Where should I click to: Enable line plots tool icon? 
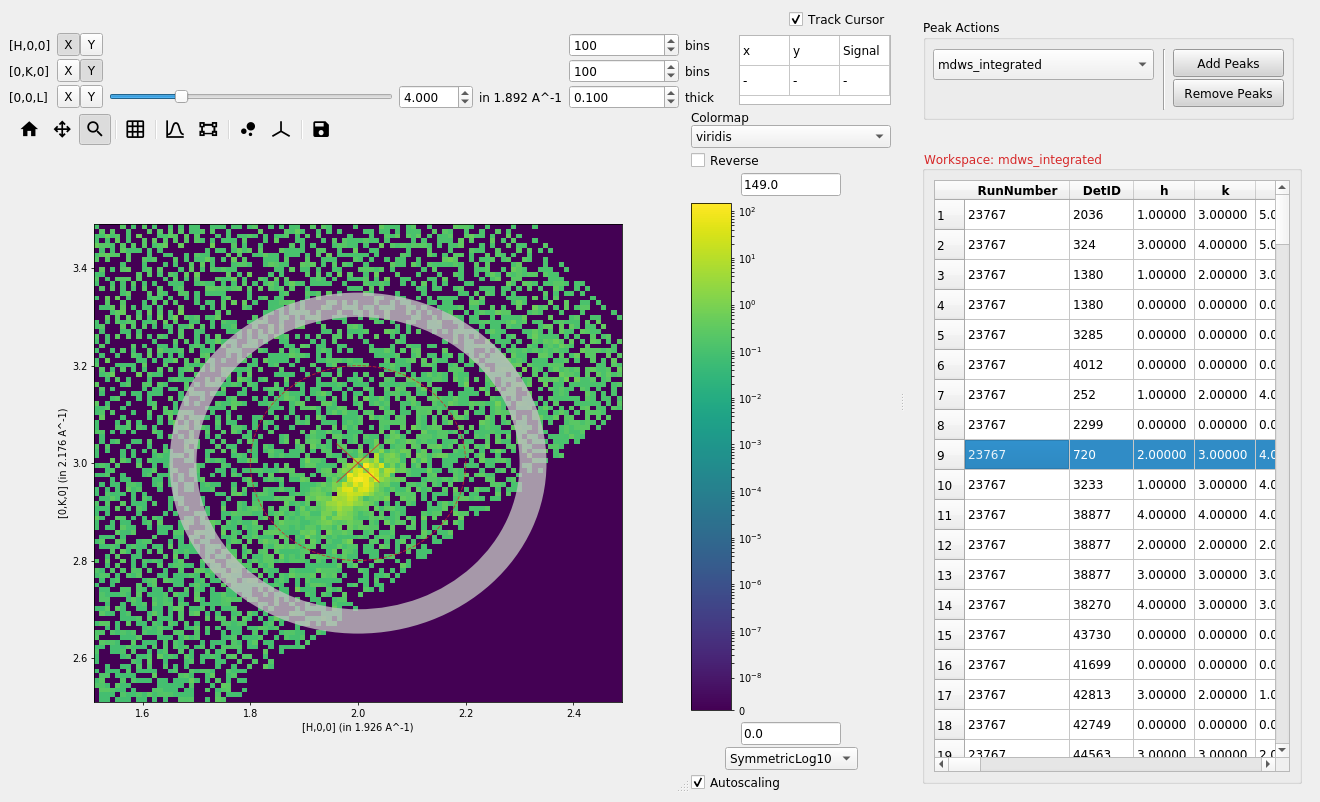175,129
